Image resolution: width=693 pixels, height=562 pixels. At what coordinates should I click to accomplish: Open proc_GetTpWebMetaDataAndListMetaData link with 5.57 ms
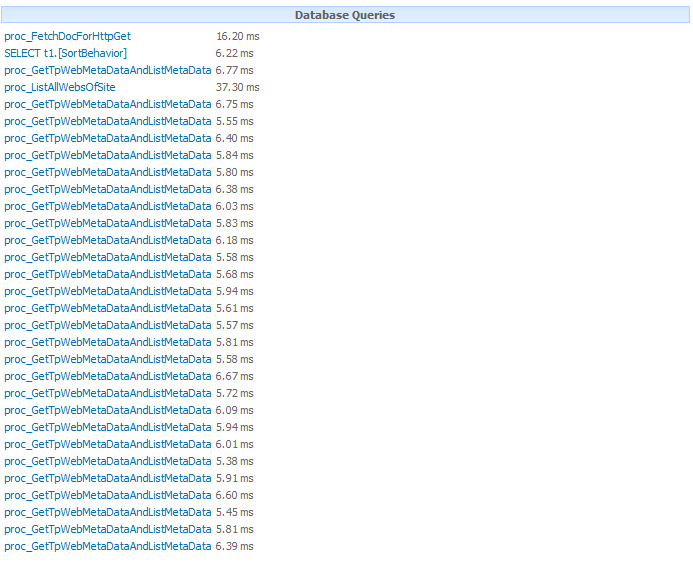tap(108, 325)
